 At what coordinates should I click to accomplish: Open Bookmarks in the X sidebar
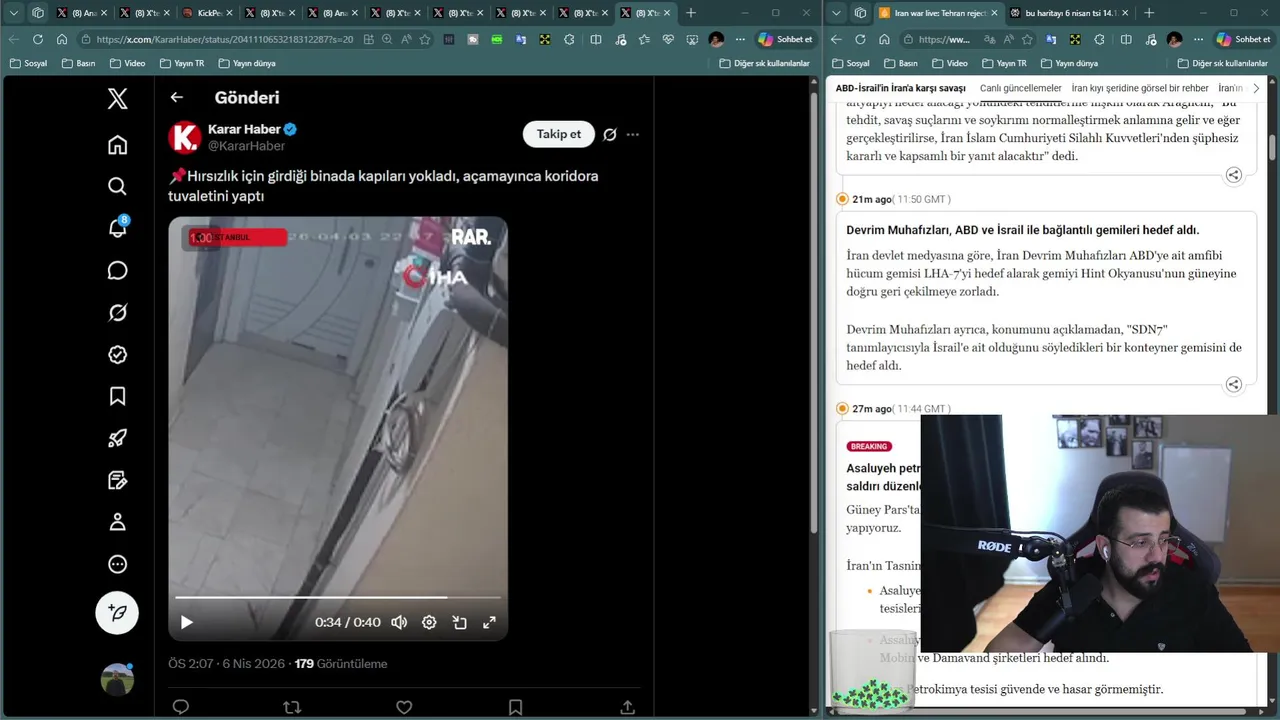tap(117, 396)
